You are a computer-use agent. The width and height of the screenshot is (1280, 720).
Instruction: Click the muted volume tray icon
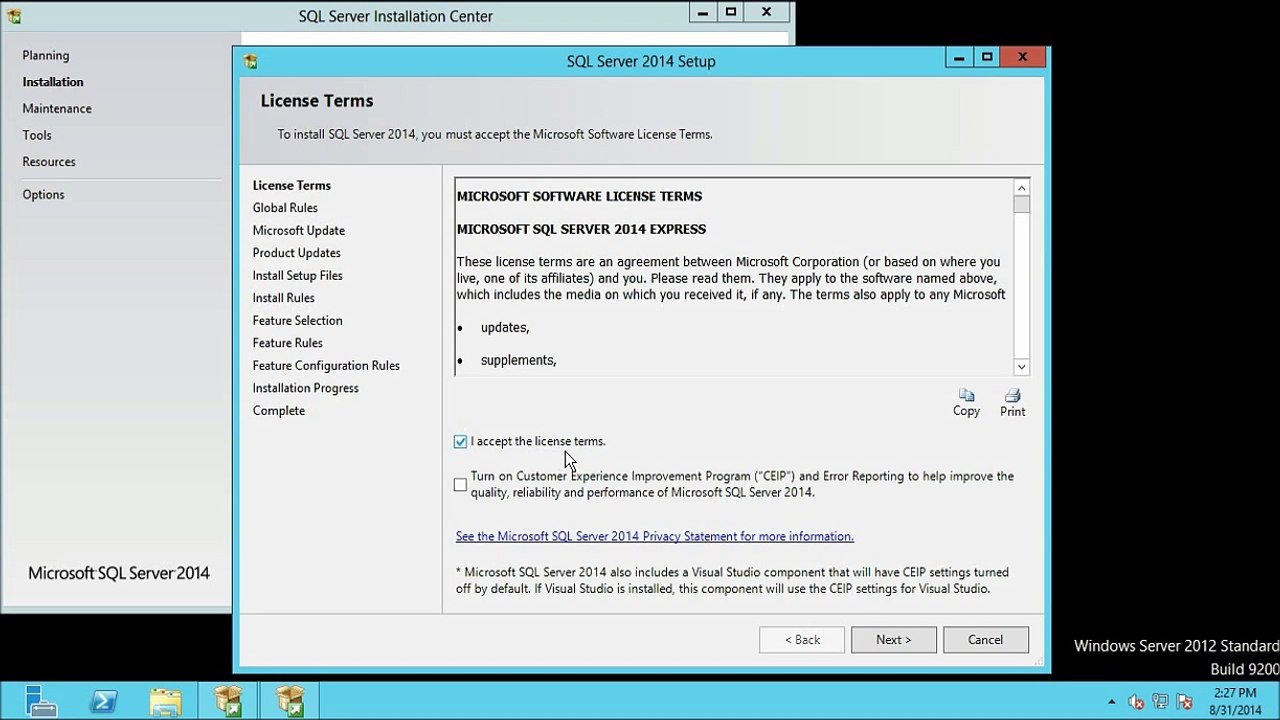(1136, 701)
